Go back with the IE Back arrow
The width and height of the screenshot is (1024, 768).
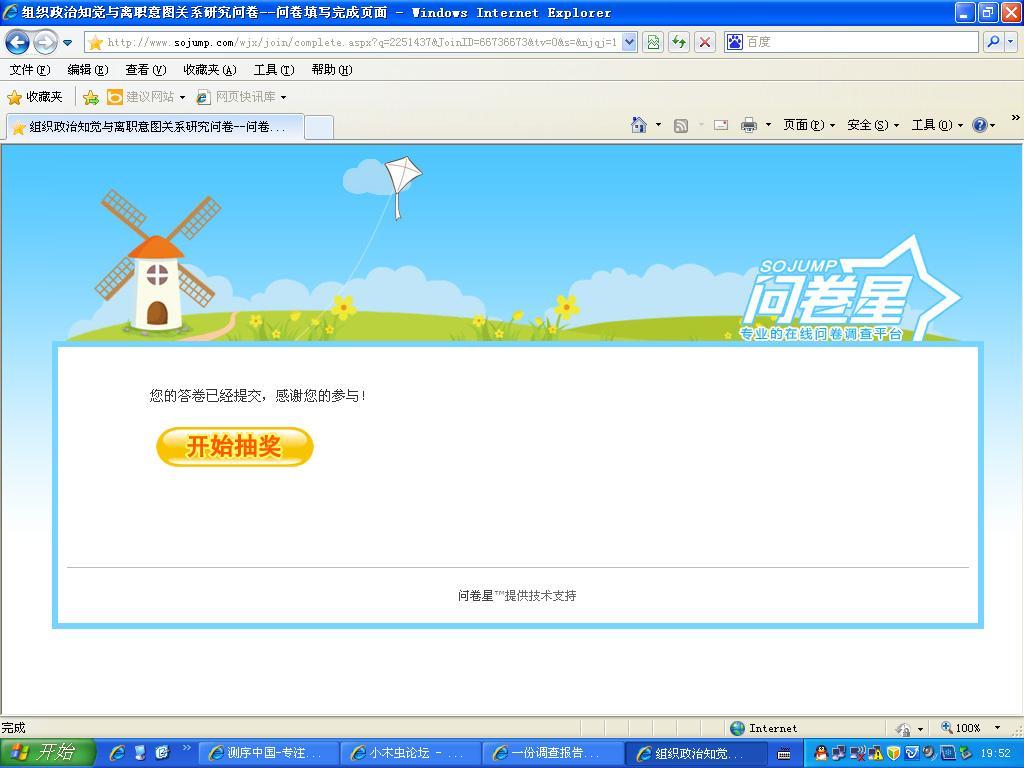click(x=18, y=43)
